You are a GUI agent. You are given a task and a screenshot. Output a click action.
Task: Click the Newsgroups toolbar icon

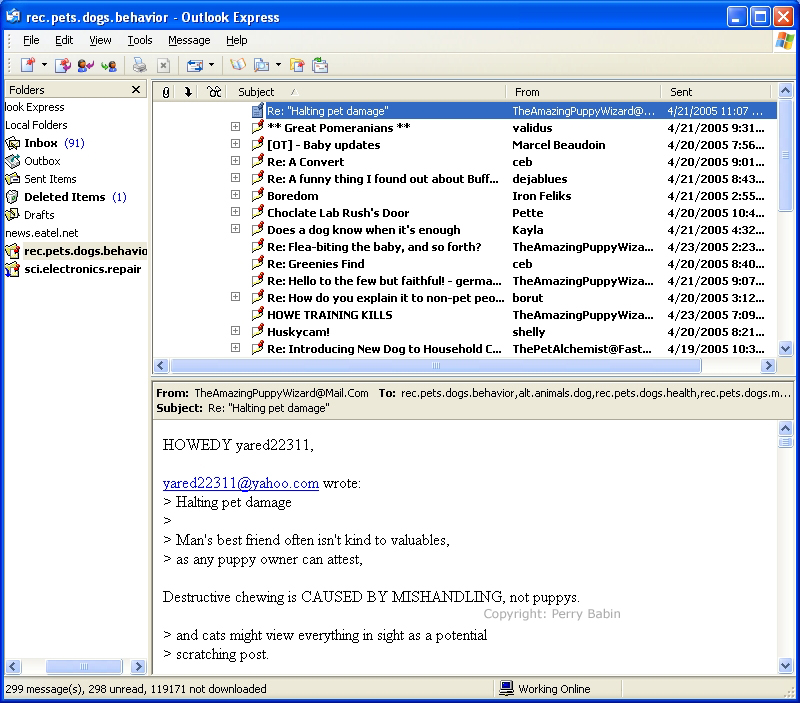(x=297, y=65)
